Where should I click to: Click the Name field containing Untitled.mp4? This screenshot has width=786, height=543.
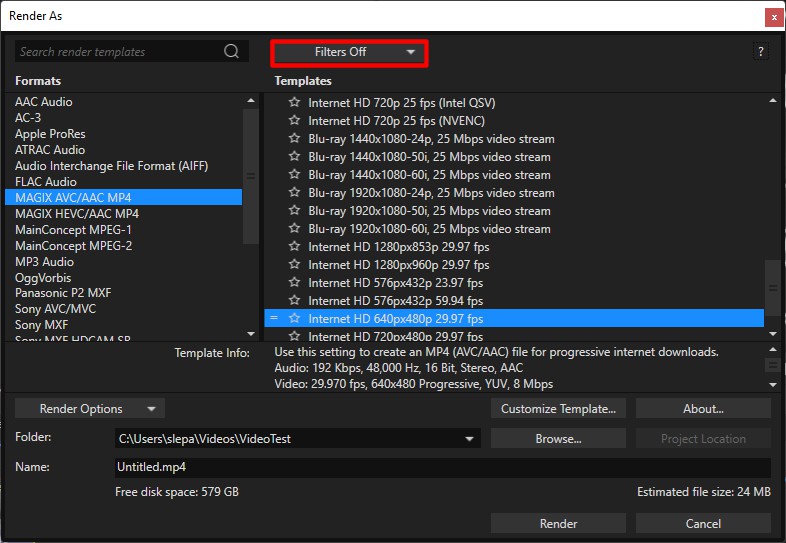coord(440,467)
